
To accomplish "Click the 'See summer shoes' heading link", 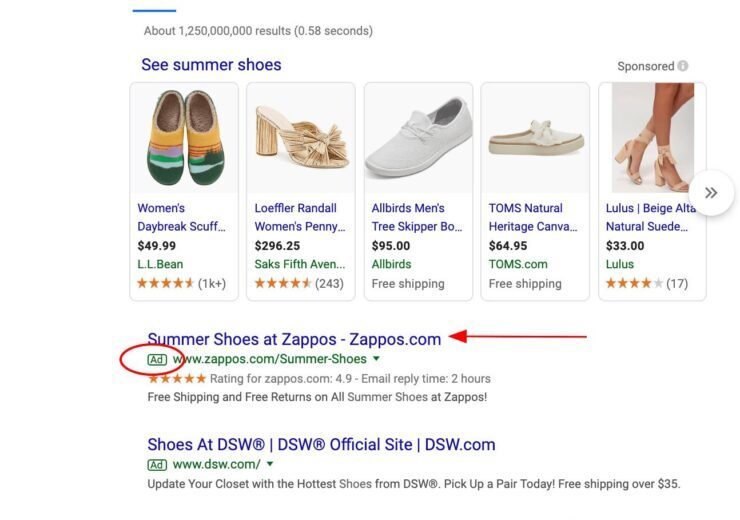I will click(x=211, y=65).
